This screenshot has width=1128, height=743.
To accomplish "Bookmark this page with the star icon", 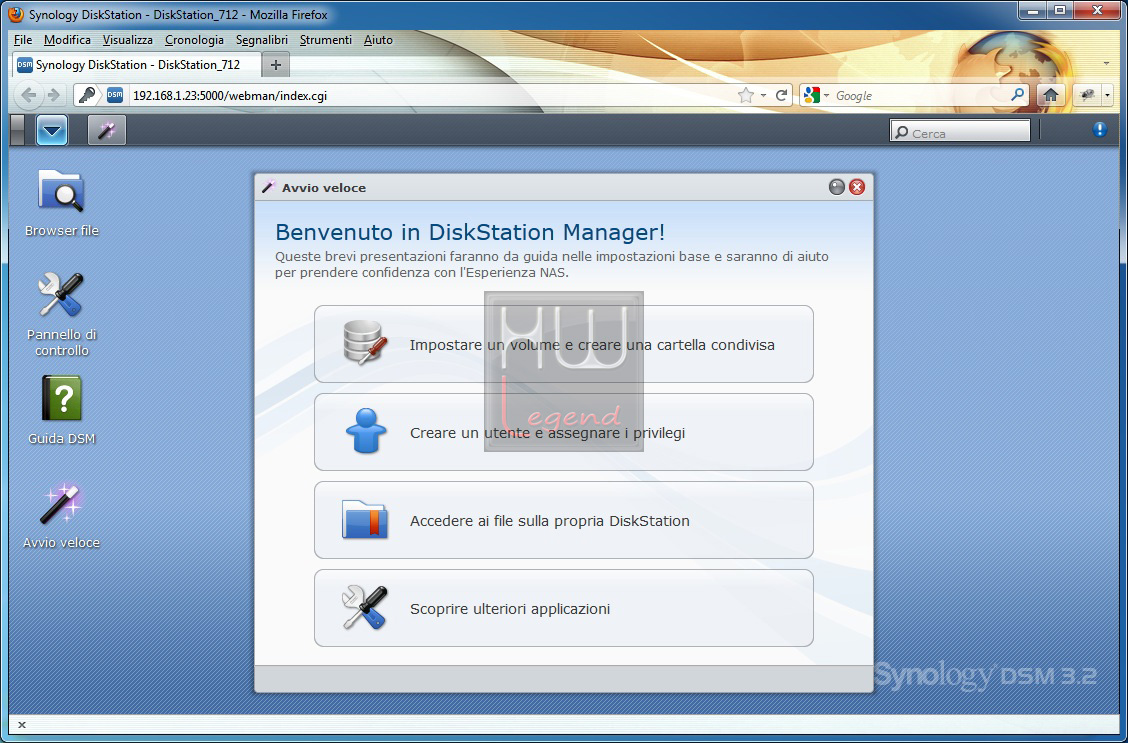I will (x=746, y=95).
